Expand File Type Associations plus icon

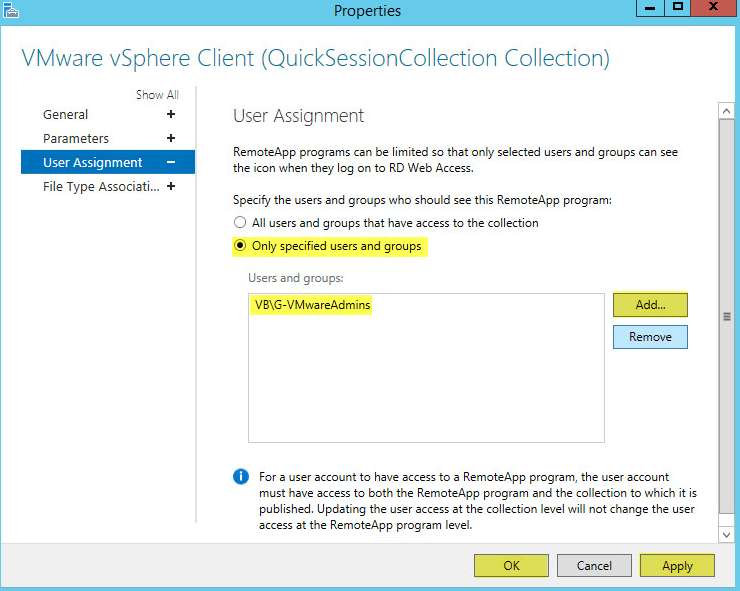pos(171,186)
